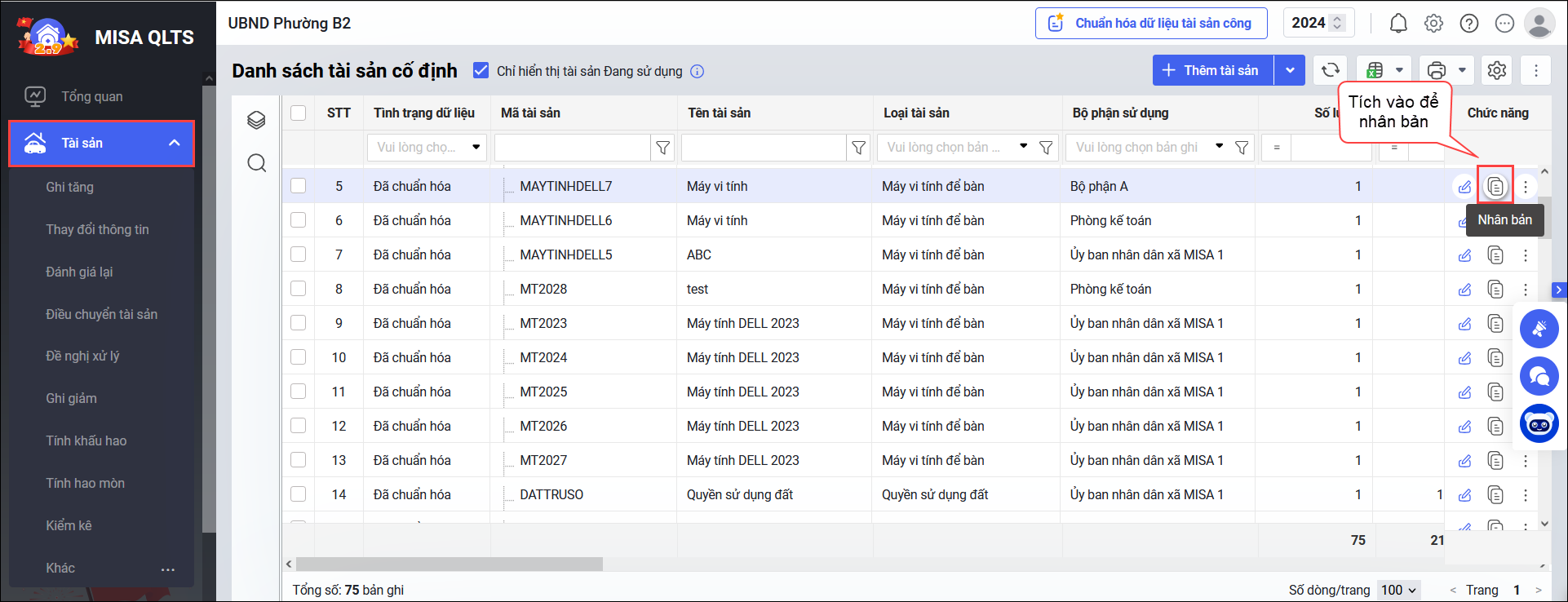Expand the Thêm tài sản dropdown arrow

pos(1290,70)
